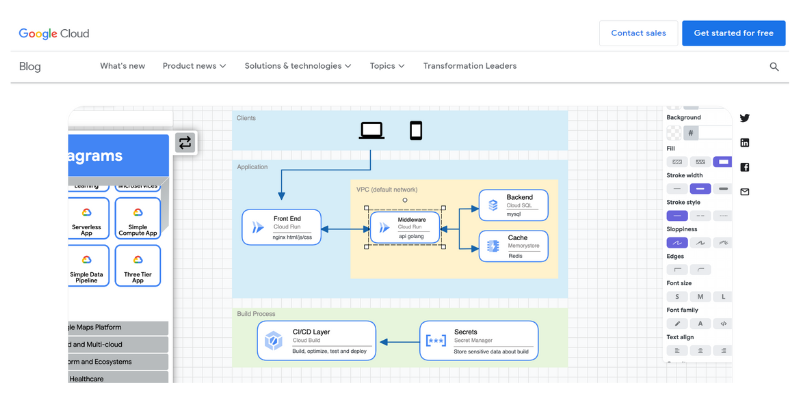Select the Backend Cloud SQL node
Image resolution: width=800 pixels, height=400 pixels.
[x=514, y=205]
